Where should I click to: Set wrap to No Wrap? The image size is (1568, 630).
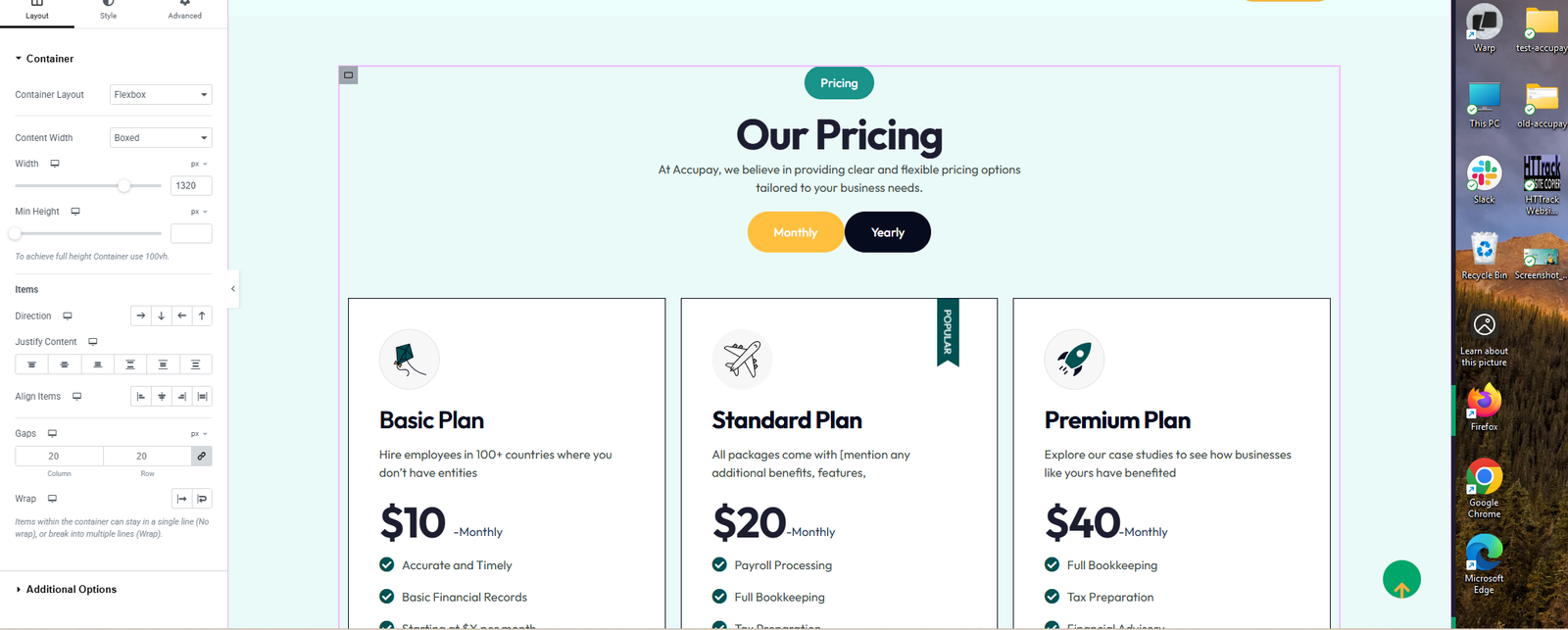[181, 499]
